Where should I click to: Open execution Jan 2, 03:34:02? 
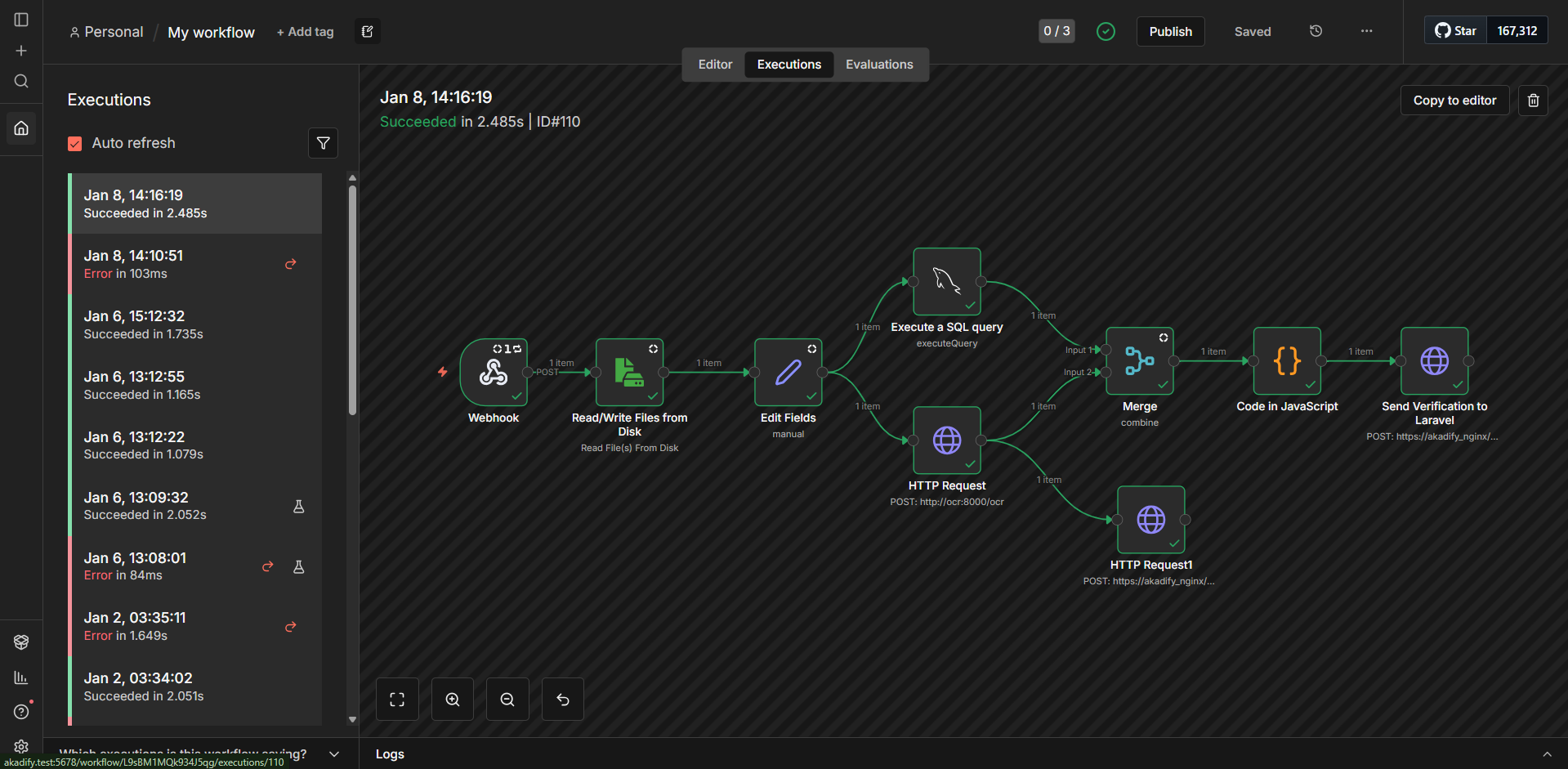click(x=196, y=687)
